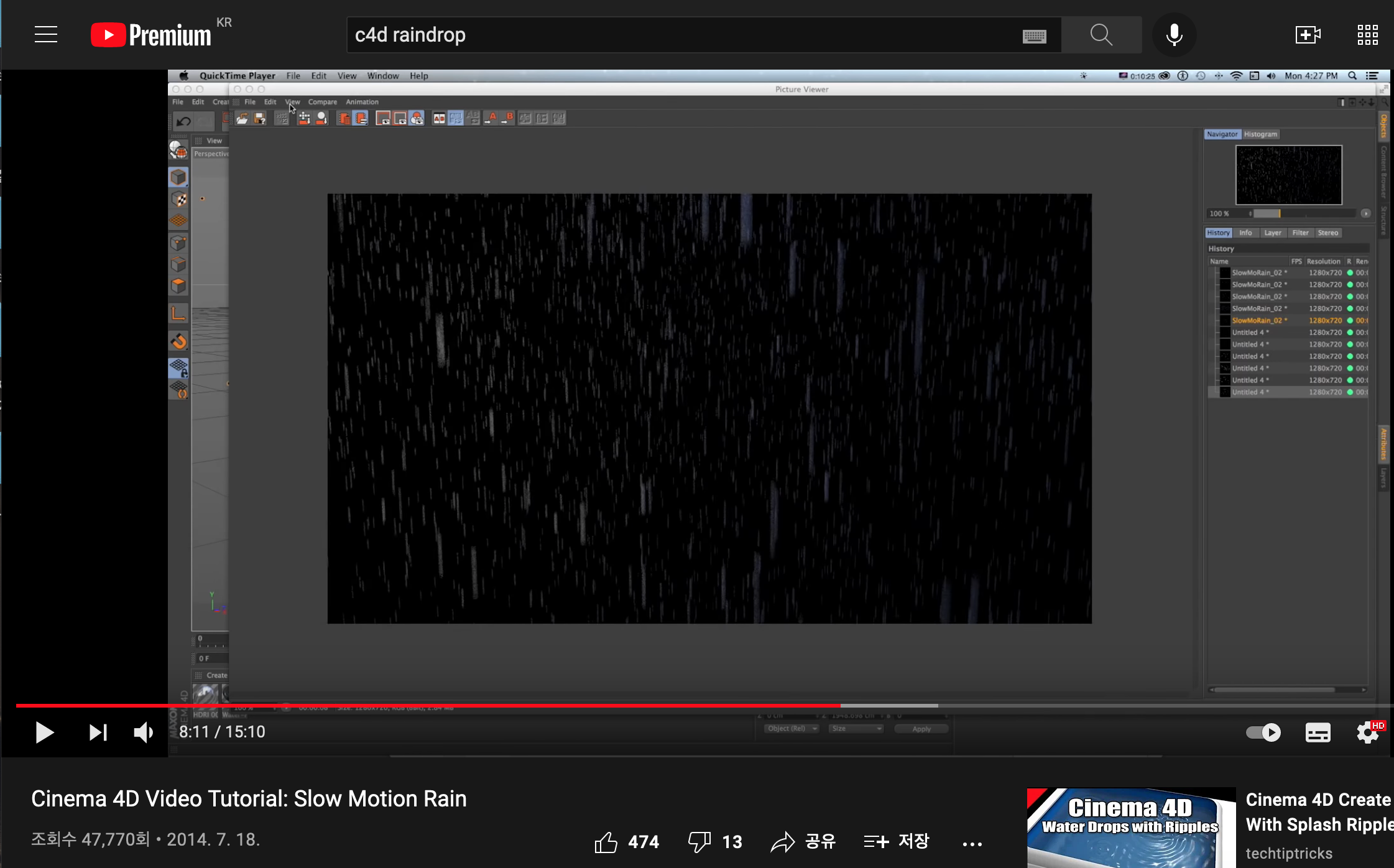Open the player settings gear
The width and height of the screenshot is (1394, 868).
coord(1367,732)
